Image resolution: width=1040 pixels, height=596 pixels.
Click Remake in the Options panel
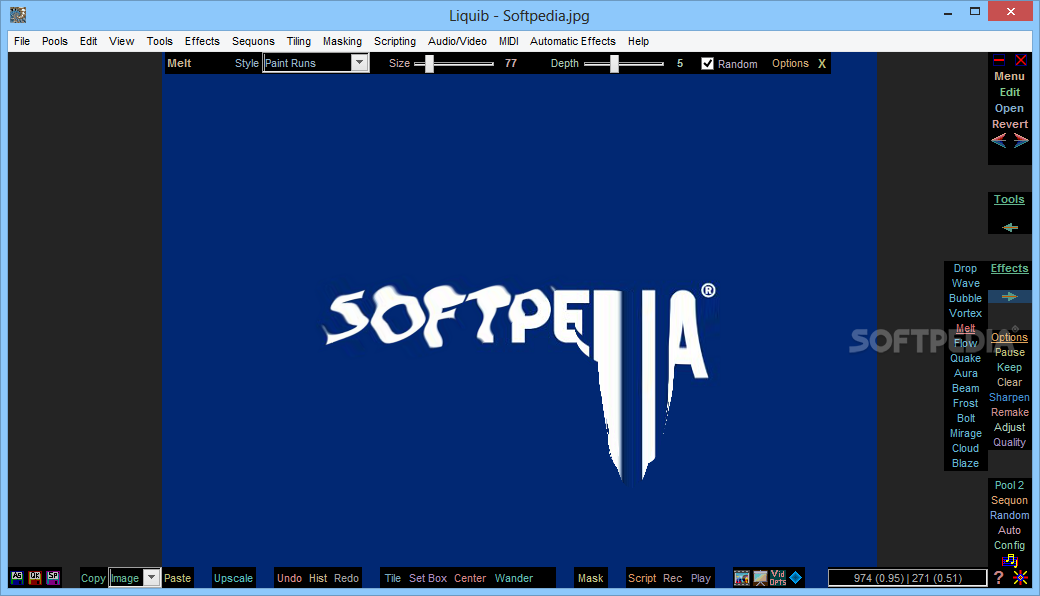(1009, 412)
